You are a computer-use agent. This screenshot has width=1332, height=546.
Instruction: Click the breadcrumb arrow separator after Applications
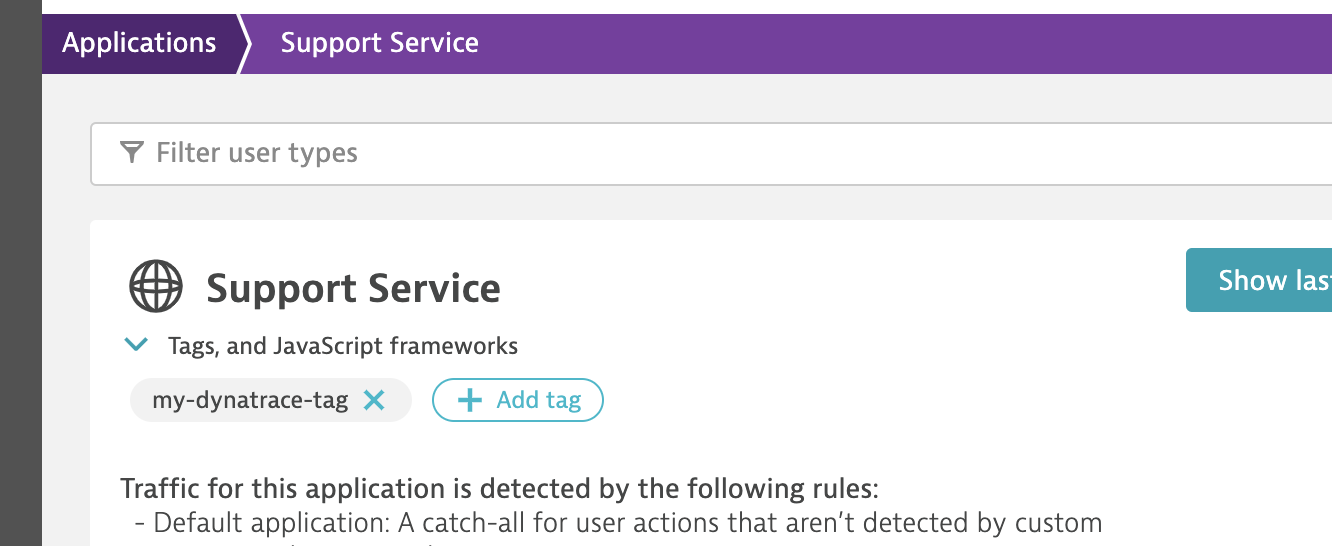242,43
